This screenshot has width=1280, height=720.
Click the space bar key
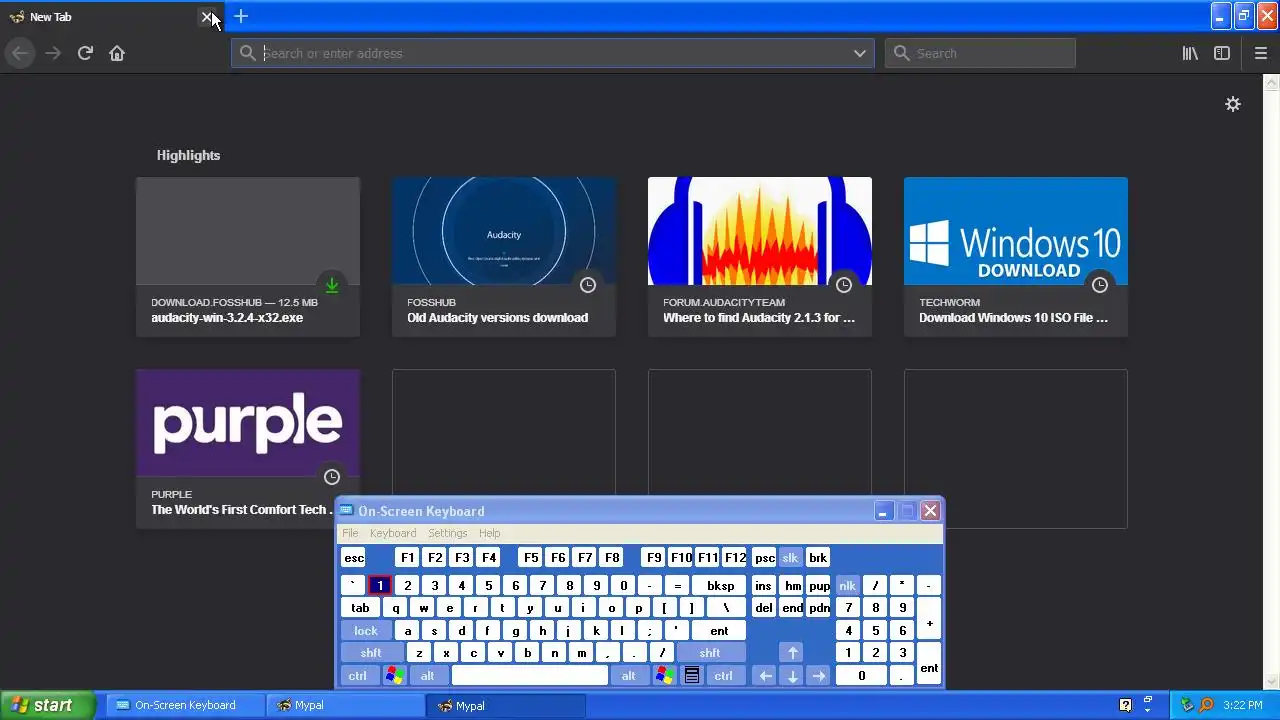click(529, 676)
